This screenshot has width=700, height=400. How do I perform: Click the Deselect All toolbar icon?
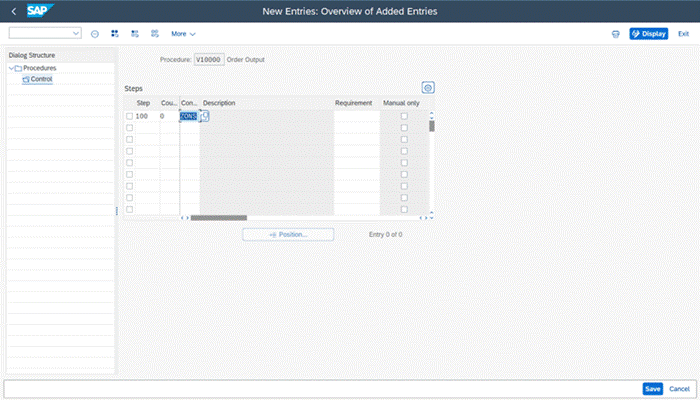coord(154,33)
